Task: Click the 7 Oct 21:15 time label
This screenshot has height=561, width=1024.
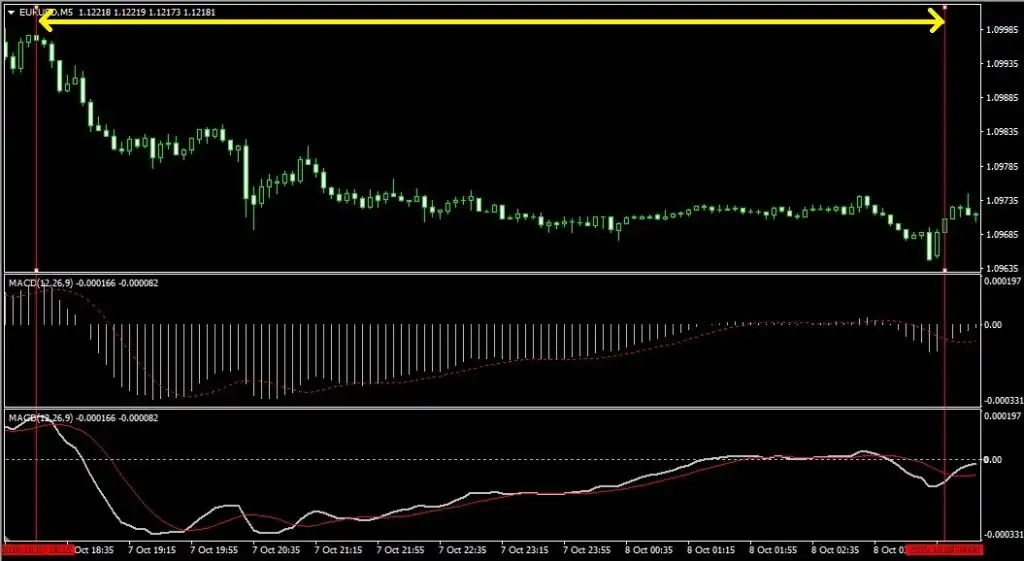Action: pyautogui.click(x=338, y=550)
